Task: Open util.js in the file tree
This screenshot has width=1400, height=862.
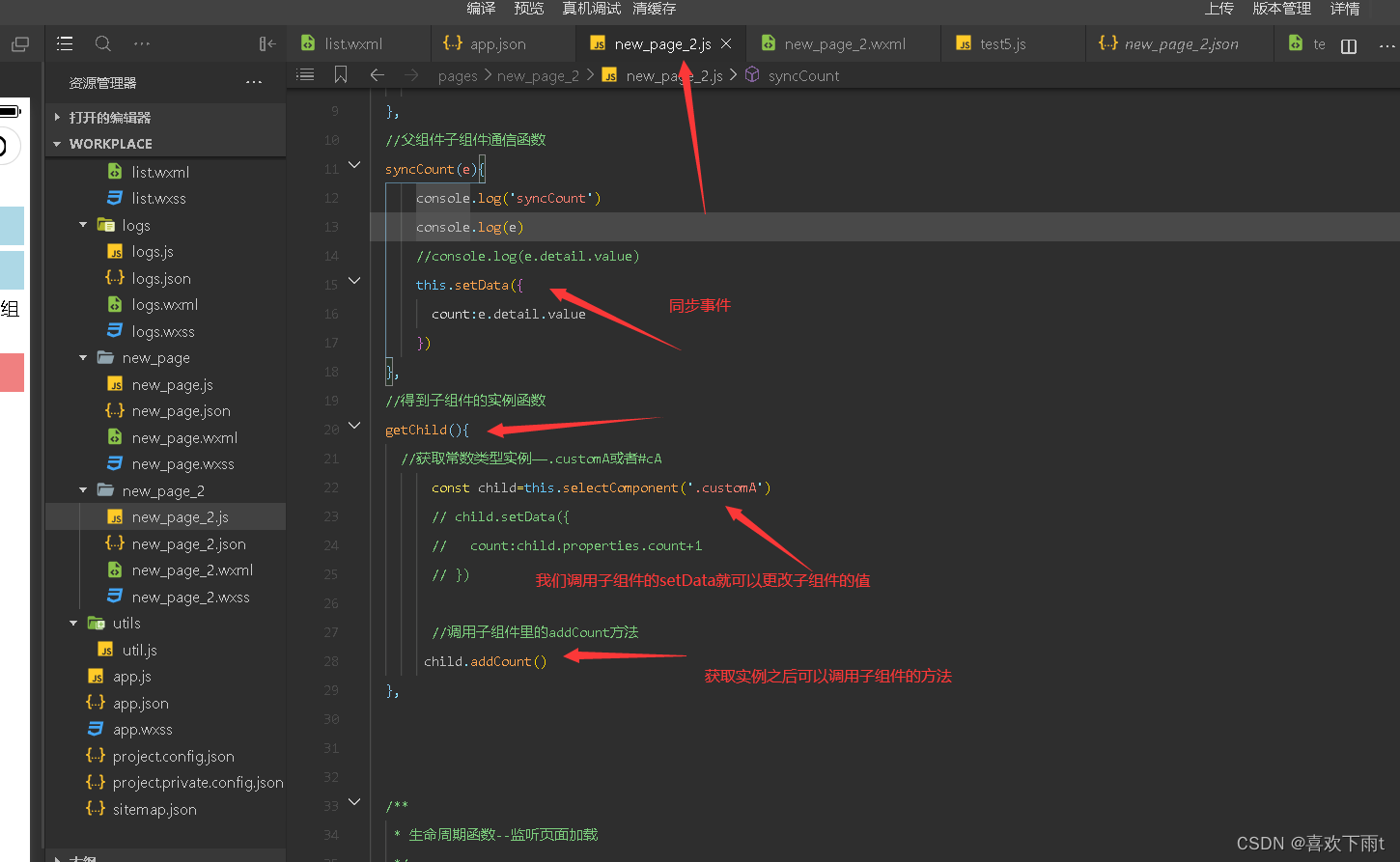Action: pos(139,651)
